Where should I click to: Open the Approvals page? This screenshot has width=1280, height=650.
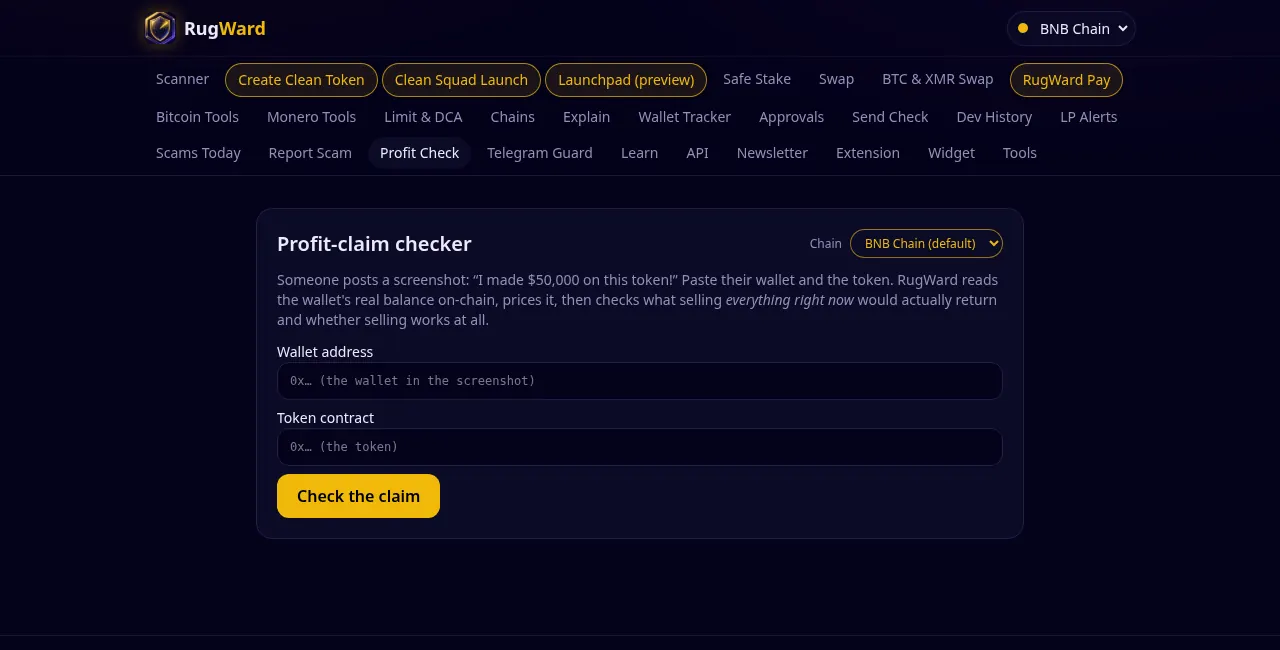[x=791, y=117]
